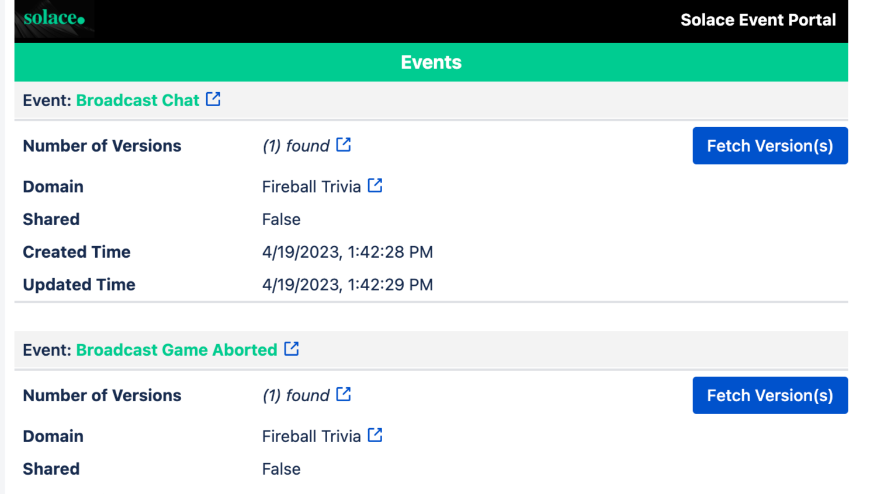Click the Solace Event Portal title
This screenshot has height=494, width=870.
[x=758, y=20]
